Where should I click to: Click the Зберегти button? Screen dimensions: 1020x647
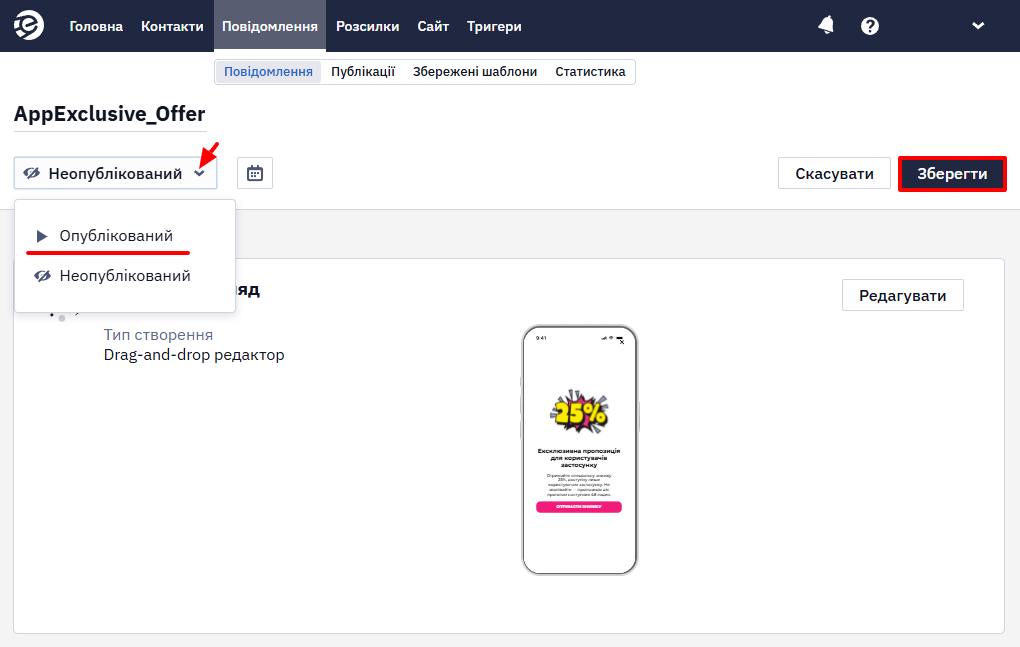coord(952,174)
